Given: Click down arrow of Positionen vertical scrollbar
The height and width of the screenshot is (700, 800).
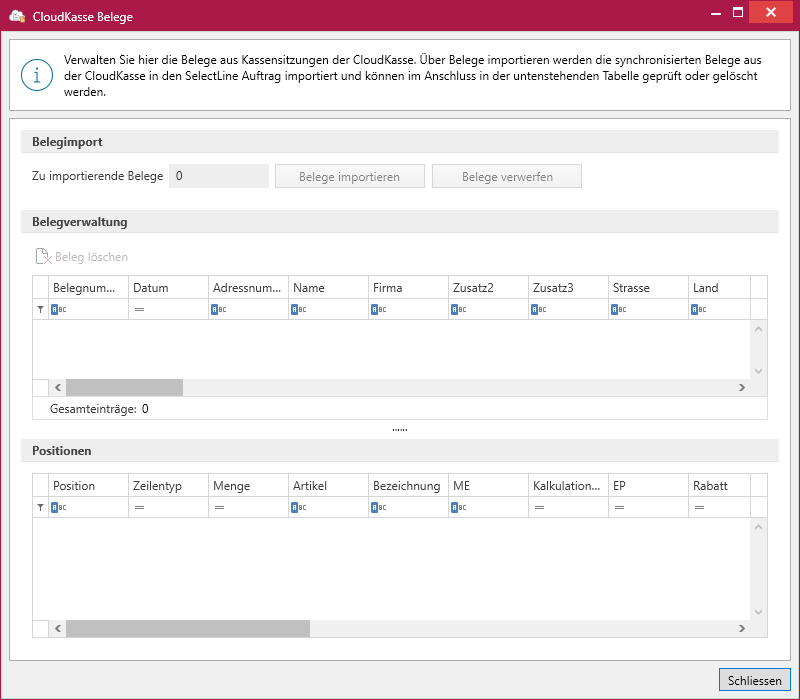Looking at the screenshot, I should tap(759, 612).
